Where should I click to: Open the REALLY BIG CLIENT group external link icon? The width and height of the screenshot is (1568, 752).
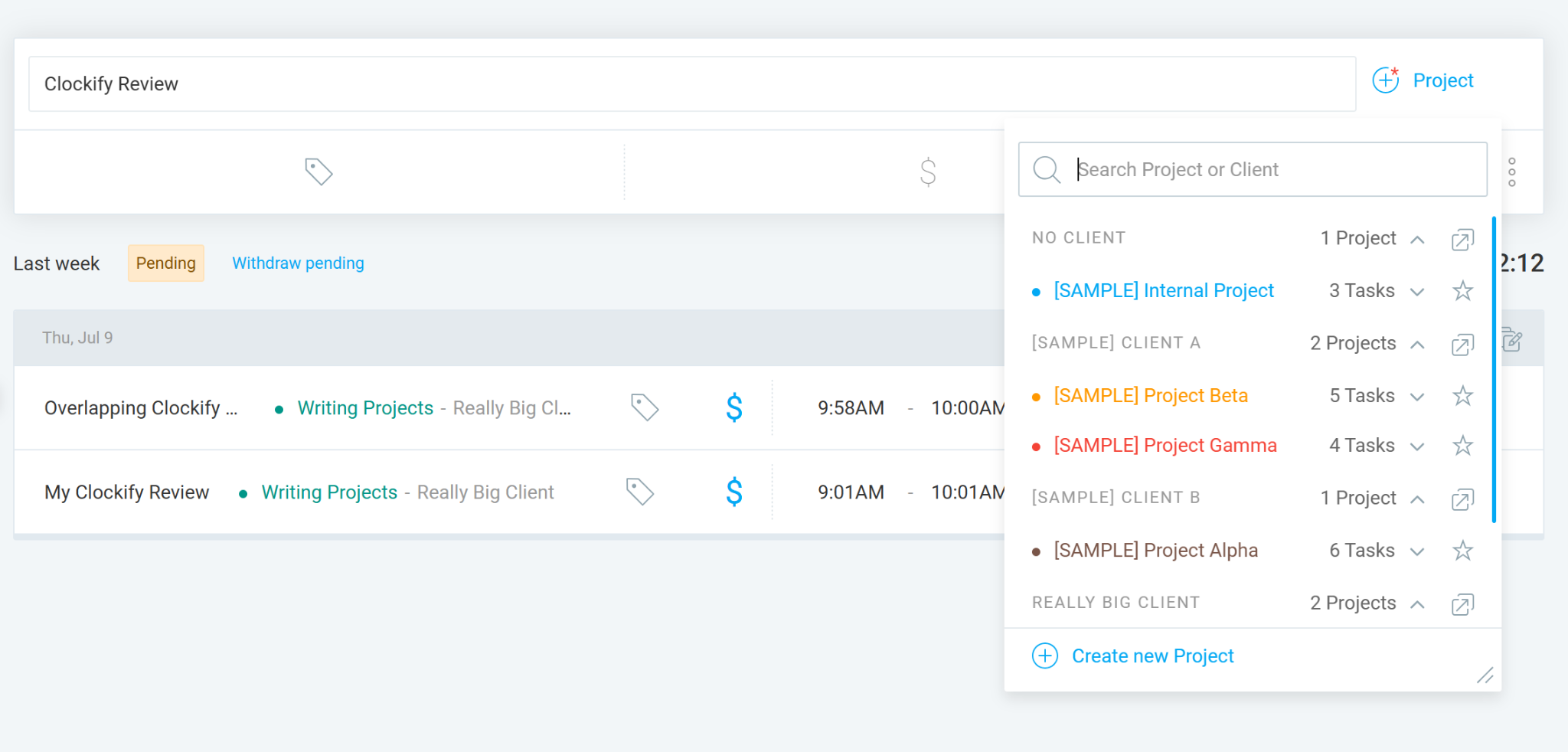tap(1462, 603)
